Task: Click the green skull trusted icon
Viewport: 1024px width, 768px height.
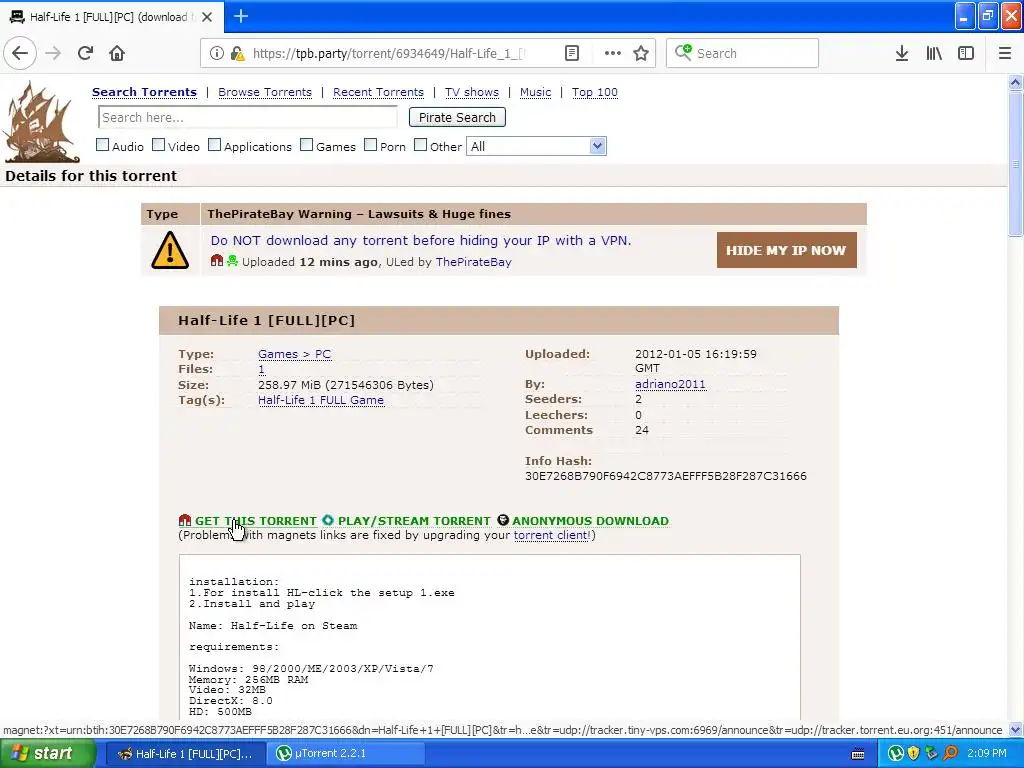Action: [232, 261]
